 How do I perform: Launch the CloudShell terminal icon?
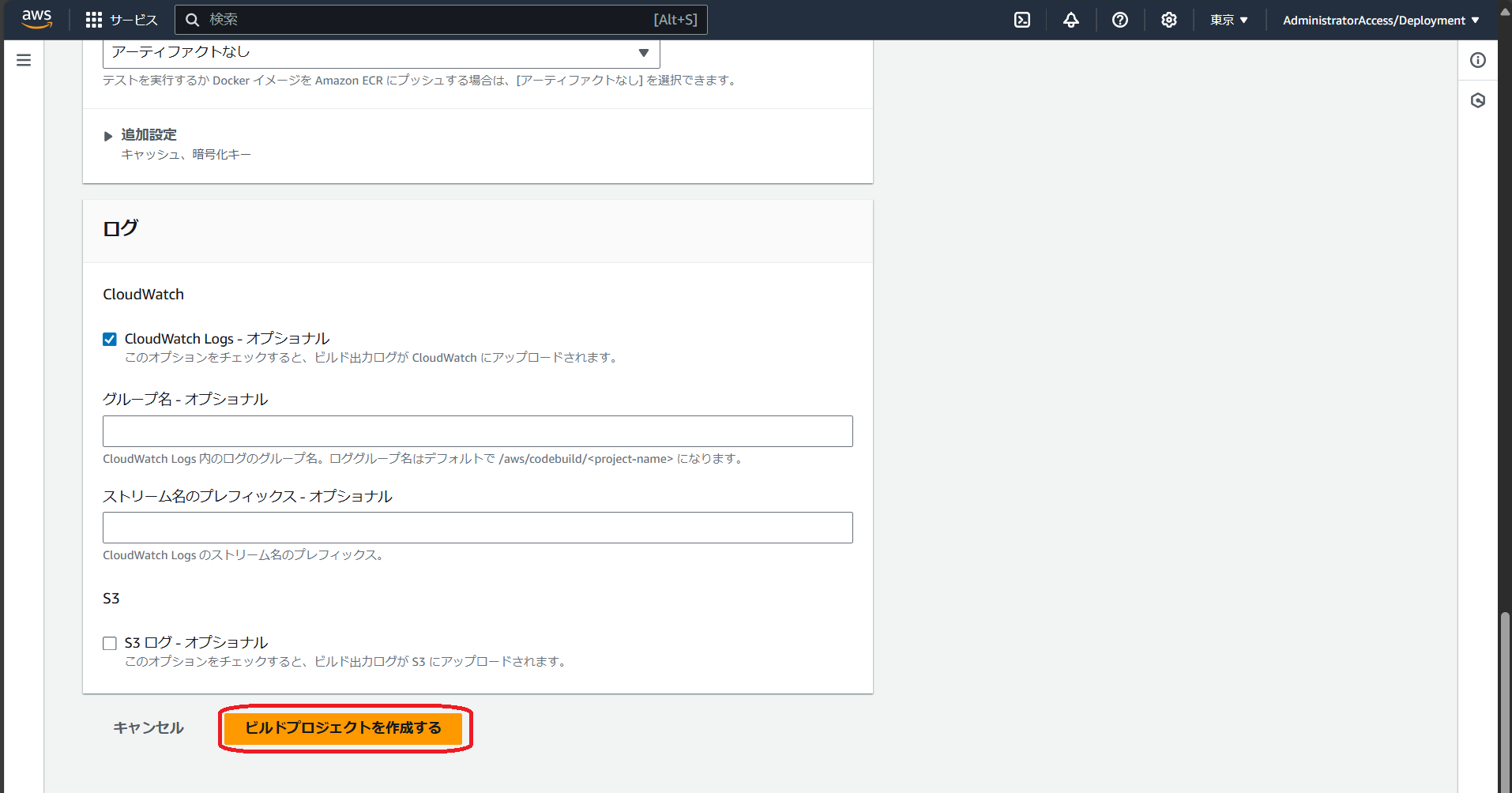coord(1022,20)
